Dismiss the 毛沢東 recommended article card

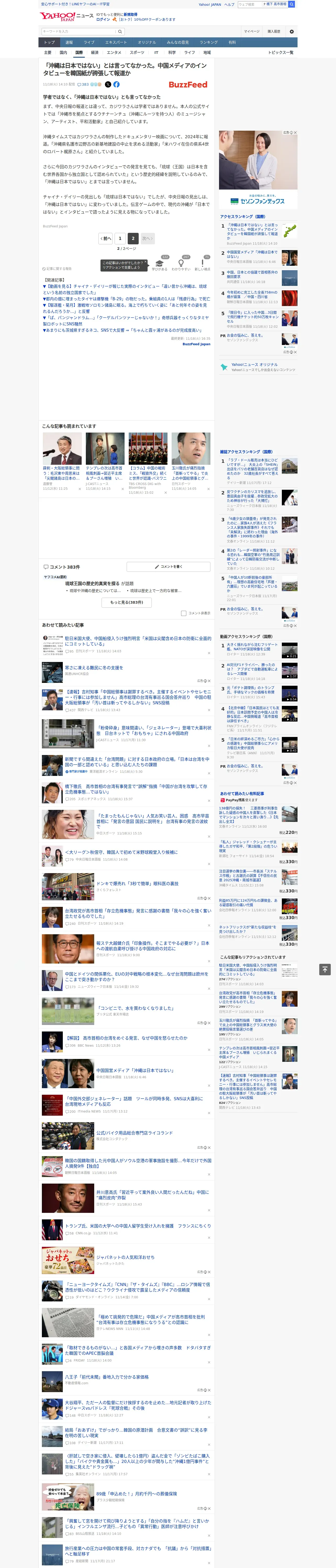pyautogui.click(x=79, y=488)
